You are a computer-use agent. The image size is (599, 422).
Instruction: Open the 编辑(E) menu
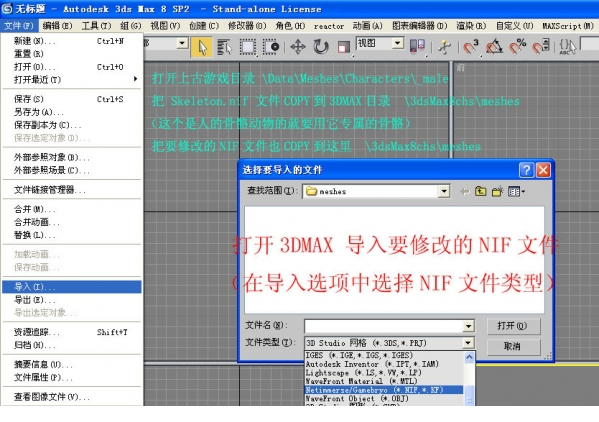[x=57, y=26]
